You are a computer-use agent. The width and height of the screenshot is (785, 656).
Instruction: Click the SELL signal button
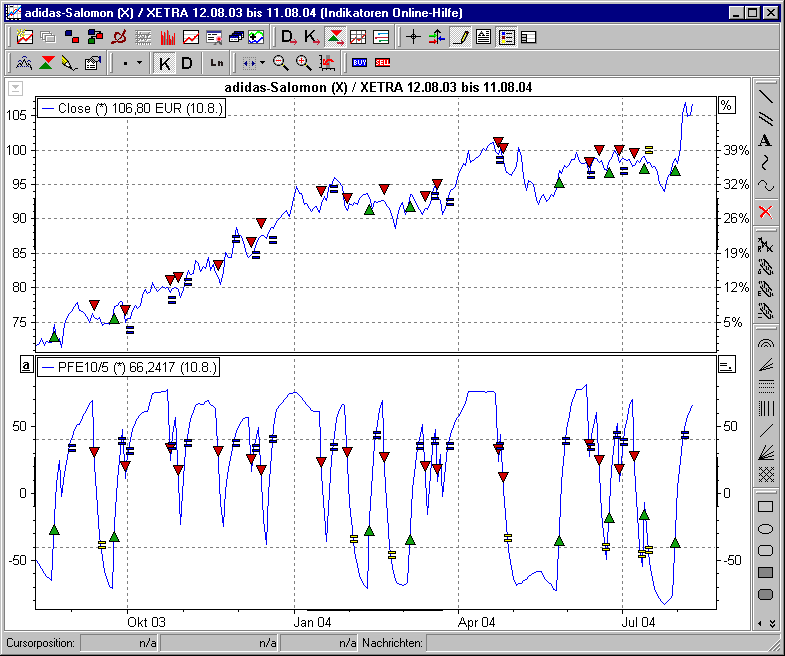(382, 63)
